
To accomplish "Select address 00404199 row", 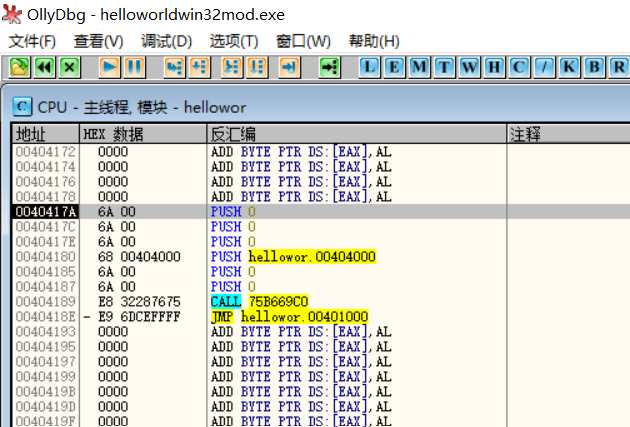I will 321,377.
